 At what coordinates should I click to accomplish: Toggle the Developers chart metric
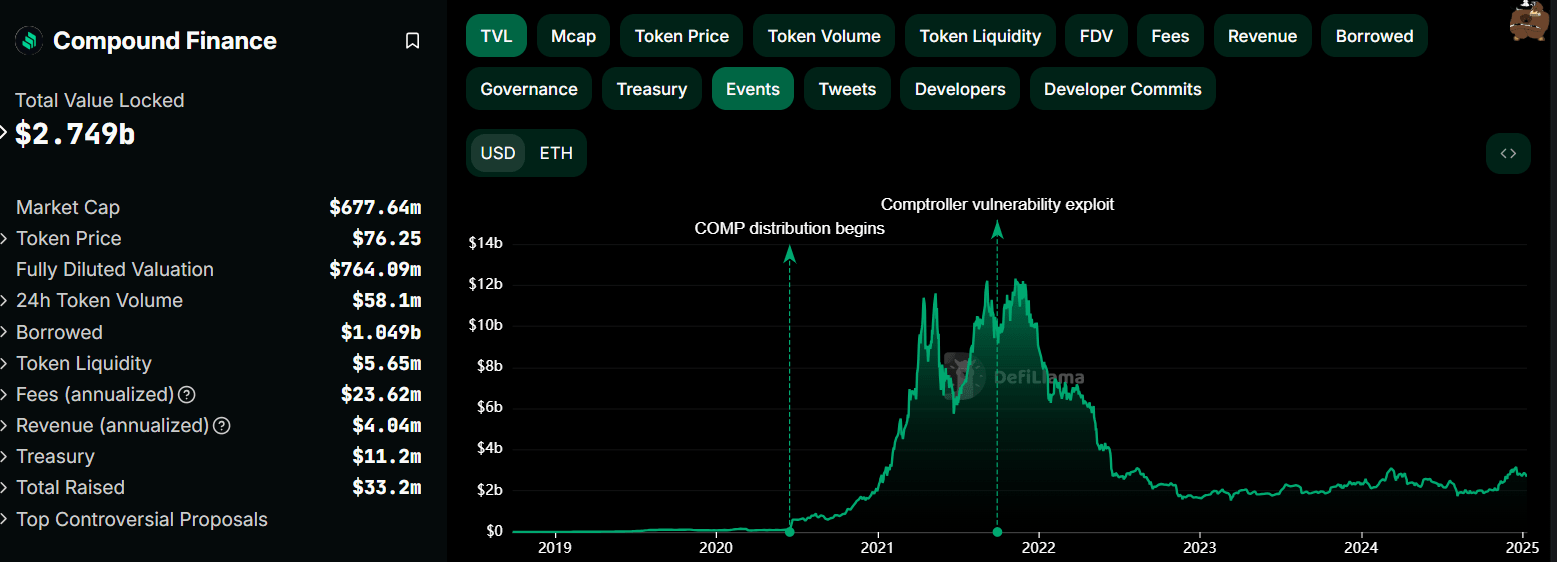pos(960,89)
